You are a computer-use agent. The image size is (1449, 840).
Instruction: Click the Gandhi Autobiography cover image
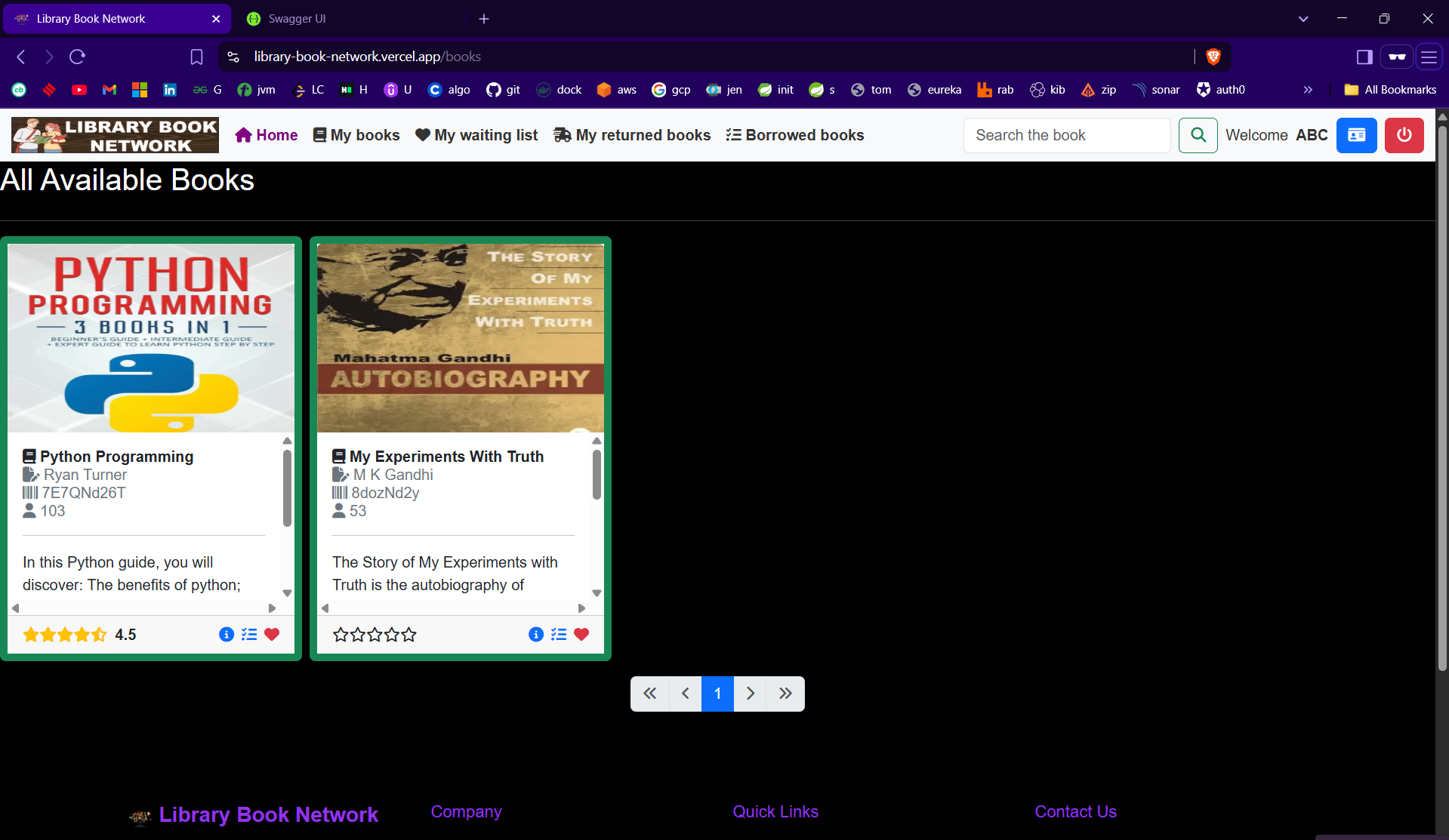pyautogui.click(x=461, y=338)
